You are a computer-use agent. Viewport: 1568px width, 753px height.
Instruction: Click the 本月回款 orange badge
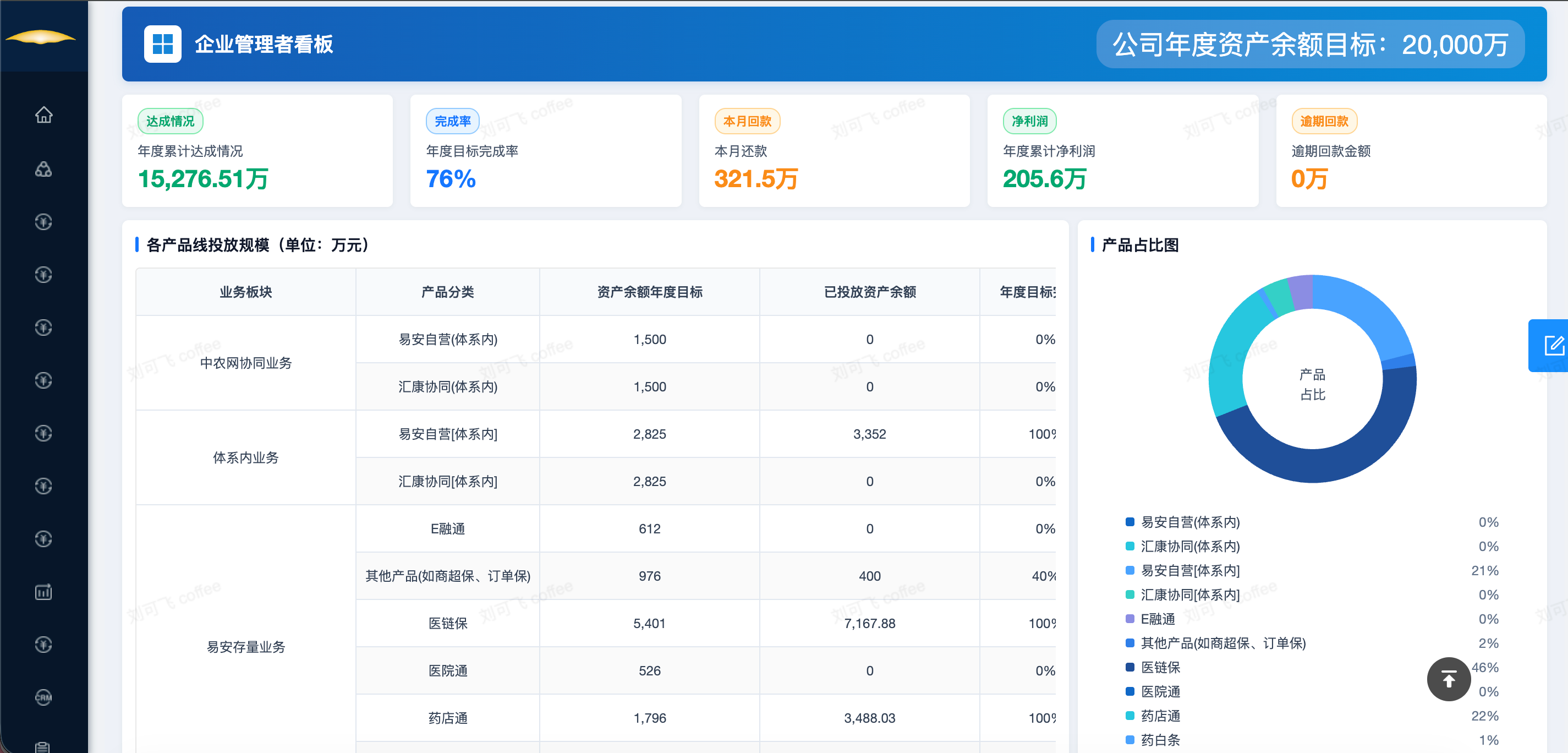(x=747, y=121)
